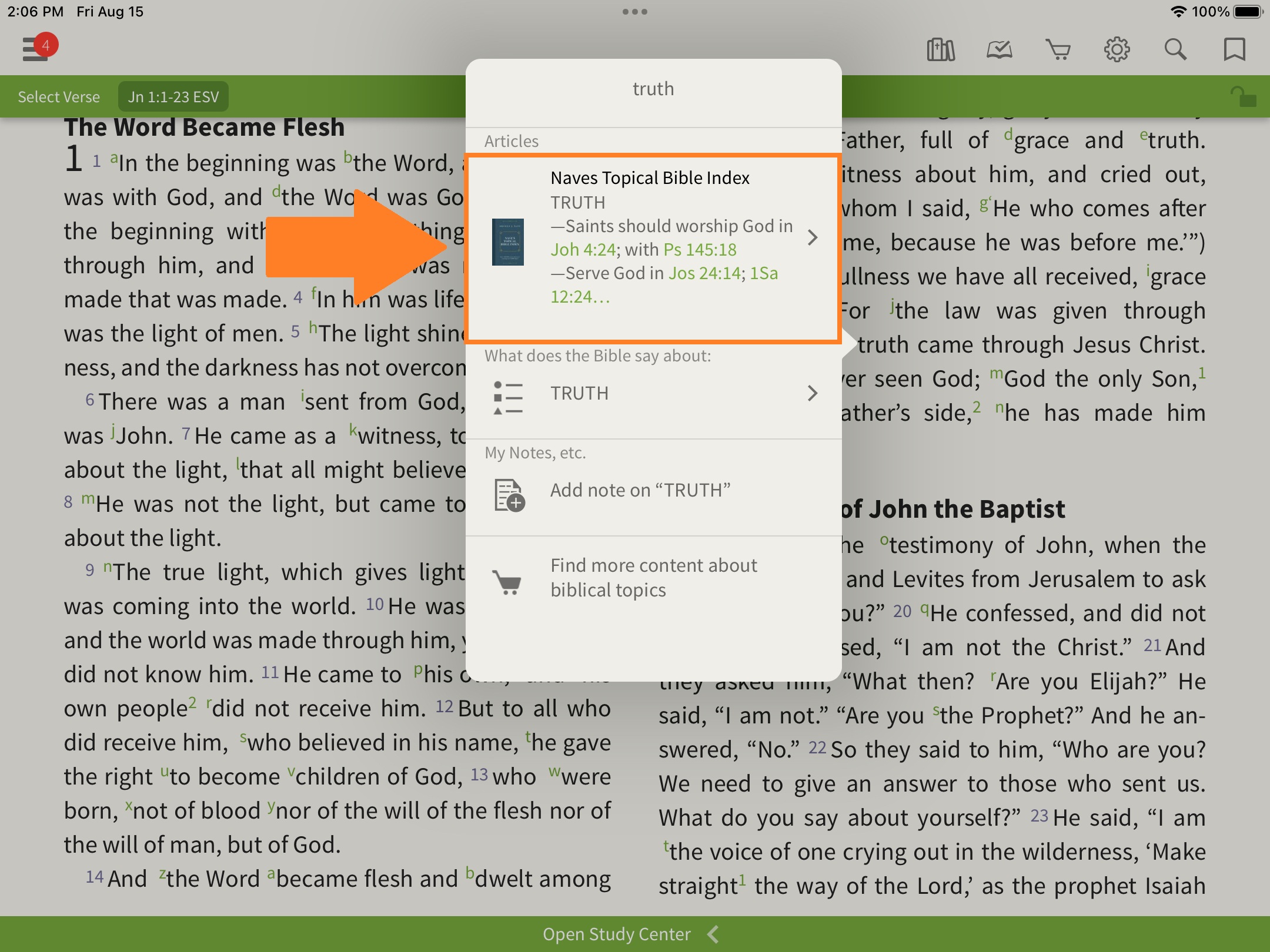Open TRUTH under What does the Bible say
1270x952 pixels.
[579, 393]
